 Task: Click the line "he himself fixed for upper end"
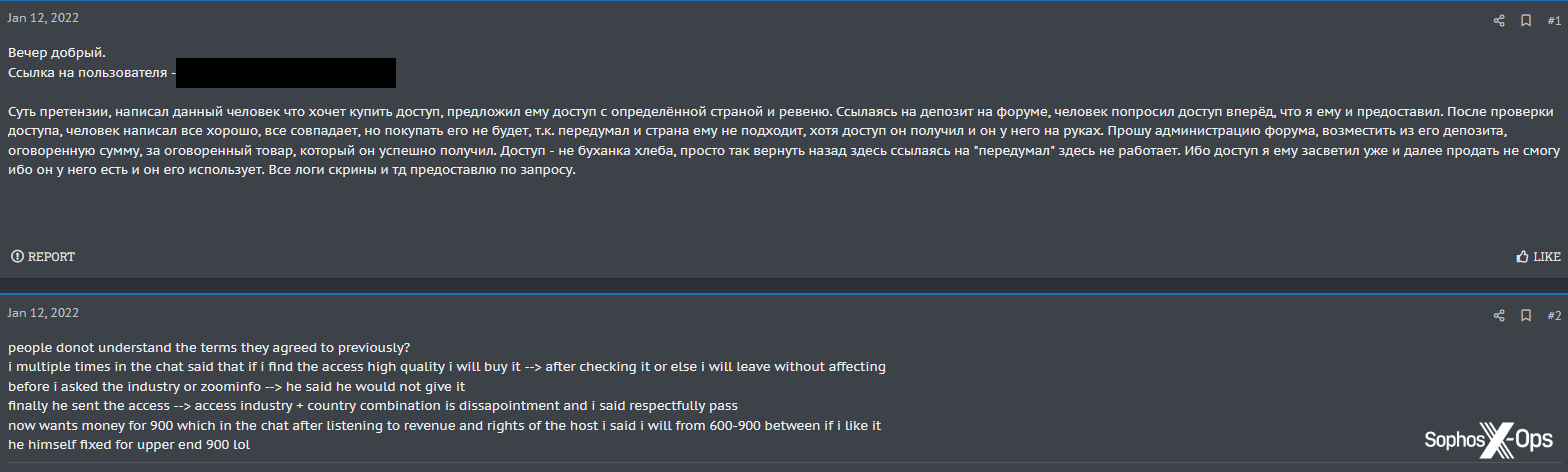point(129,444)
